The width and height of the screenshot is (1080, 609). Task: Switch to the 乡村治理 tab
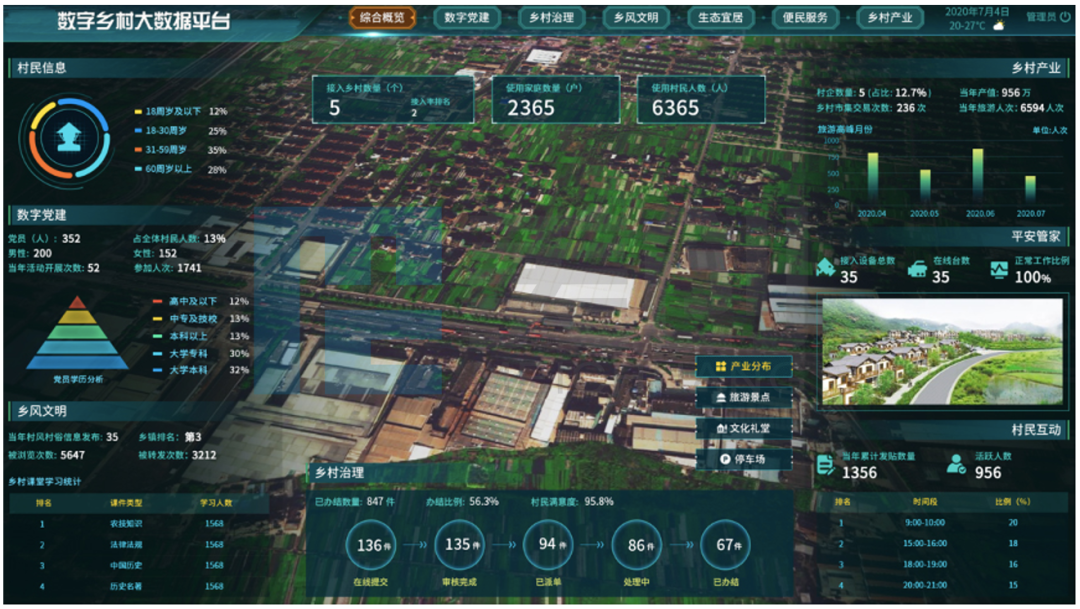[x=551, y=18]
